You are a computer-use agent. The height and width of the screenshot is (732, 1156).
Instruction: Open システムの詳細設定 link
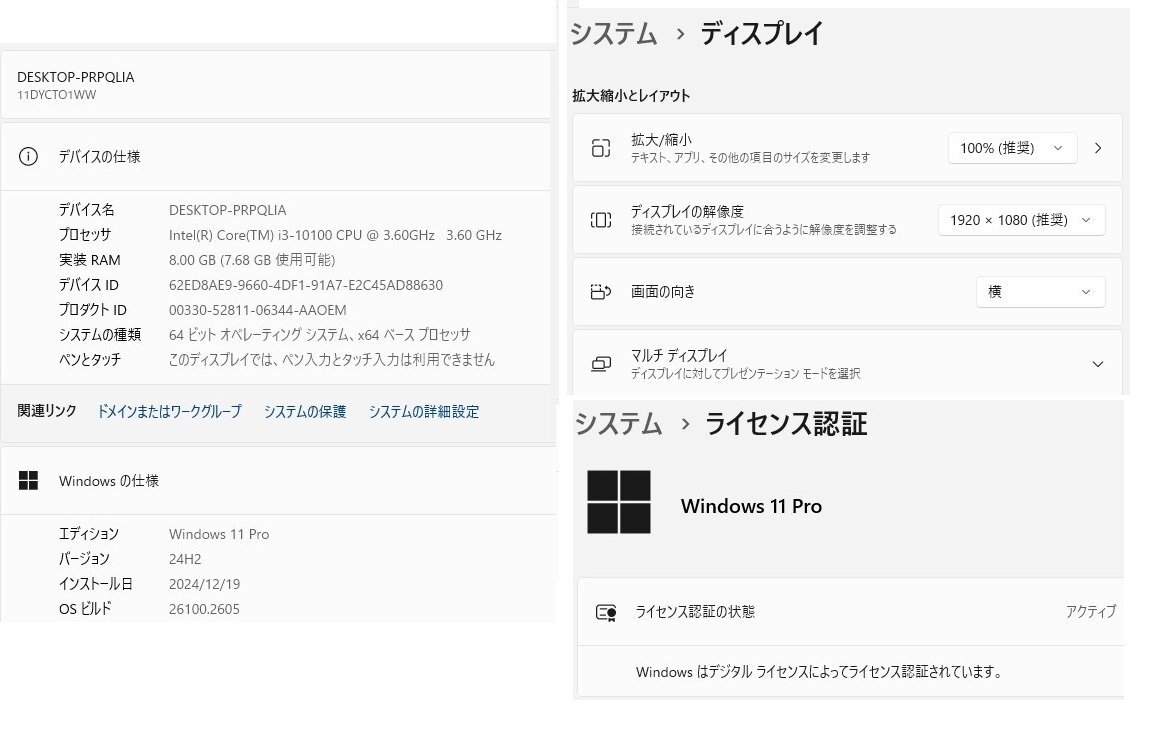tap(424, 411)
